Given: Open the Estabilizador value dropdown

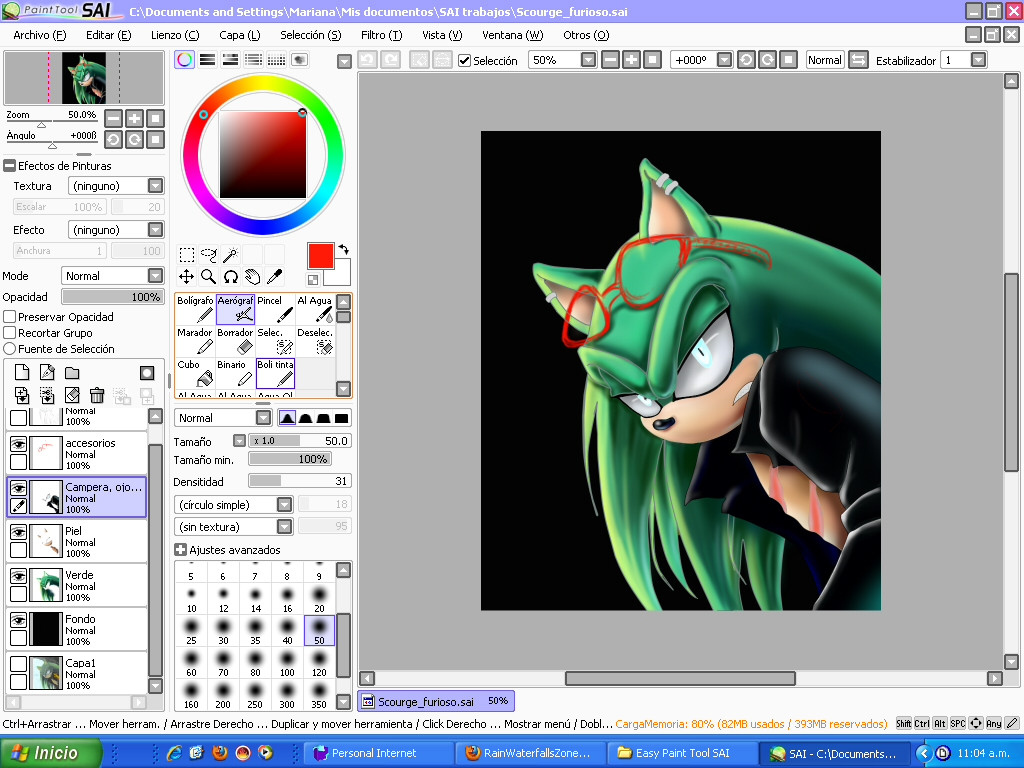Looking at the screenshot, I should point(978,60).
